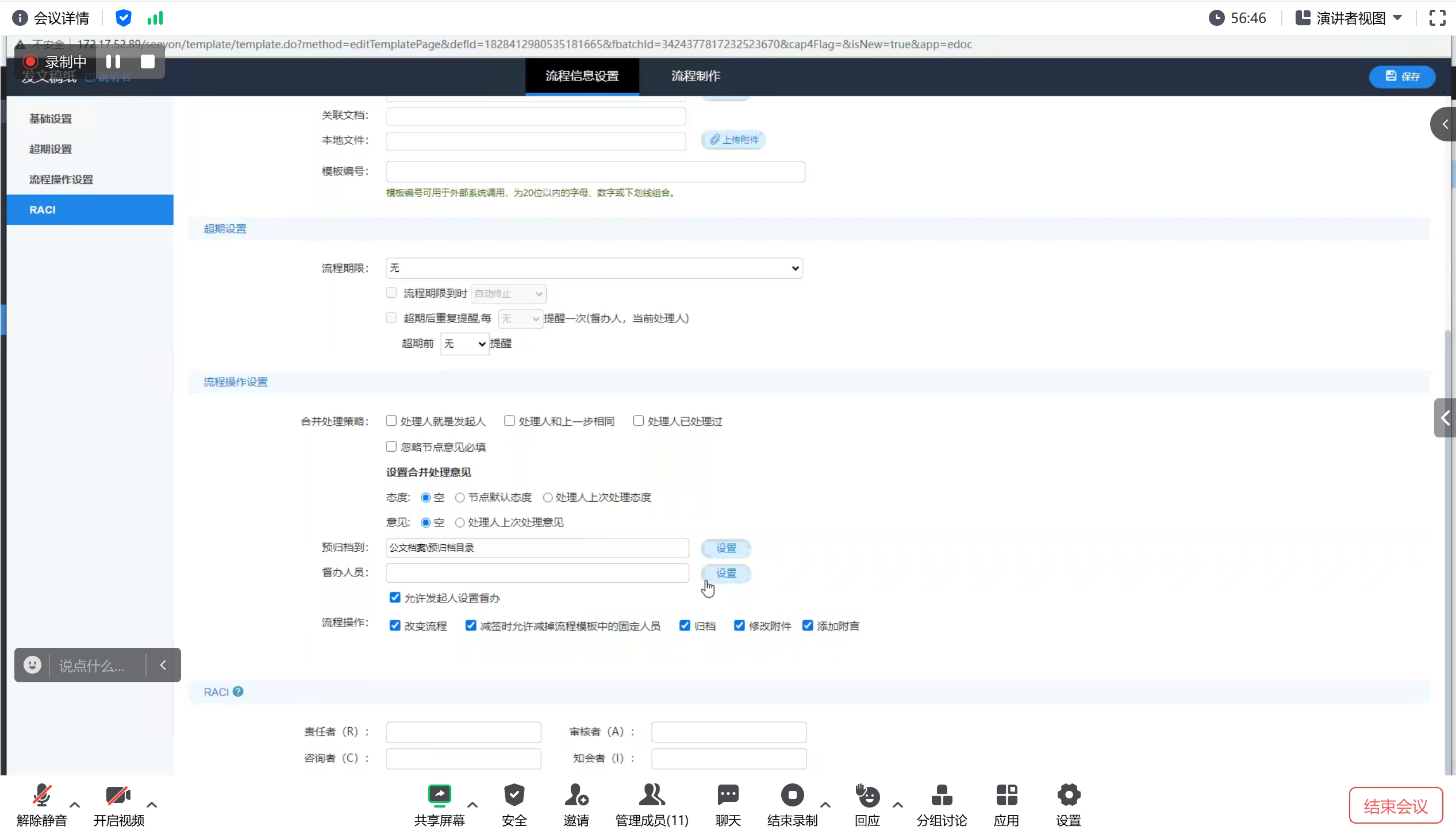The height and width of the screenshot is (834, 1456).
Task: Click the Invite participant icon
Action: [x=576, y=795]
